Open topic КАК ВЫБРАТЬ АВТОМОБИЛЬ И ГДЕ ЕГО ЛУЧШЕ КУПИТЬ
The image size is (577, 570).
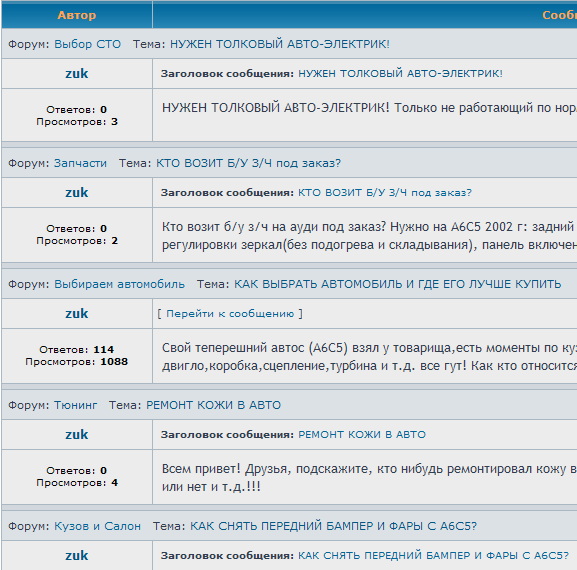click(x=397, y=284)
